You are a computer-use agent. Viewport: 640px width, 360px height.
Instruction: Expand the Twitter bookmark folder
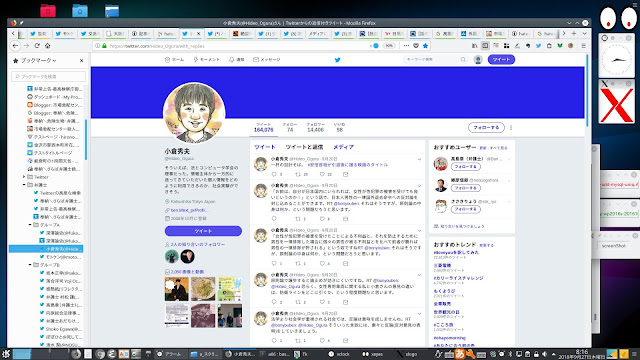pos(24,177)
